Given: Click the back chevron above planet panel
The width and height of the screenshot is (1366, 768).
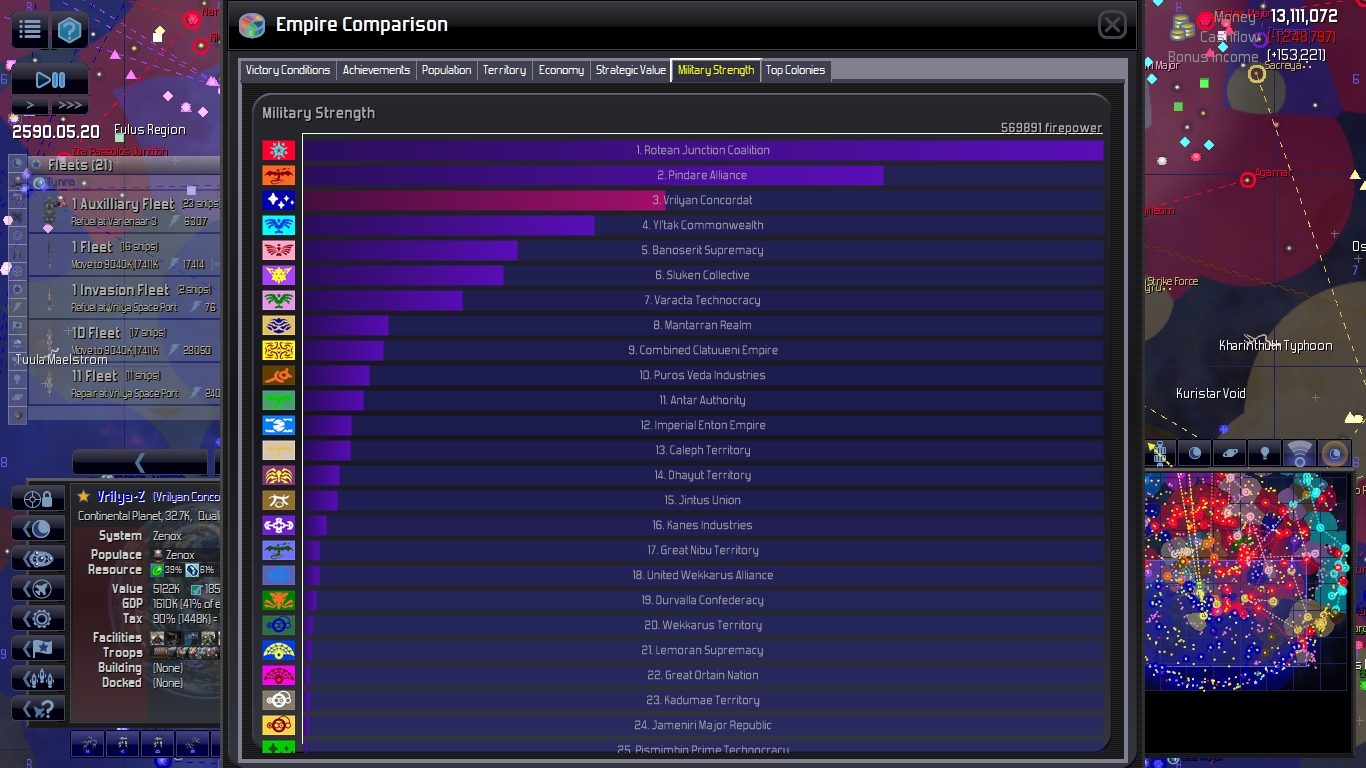Looking at the screenshot, I should coord(140,462).
